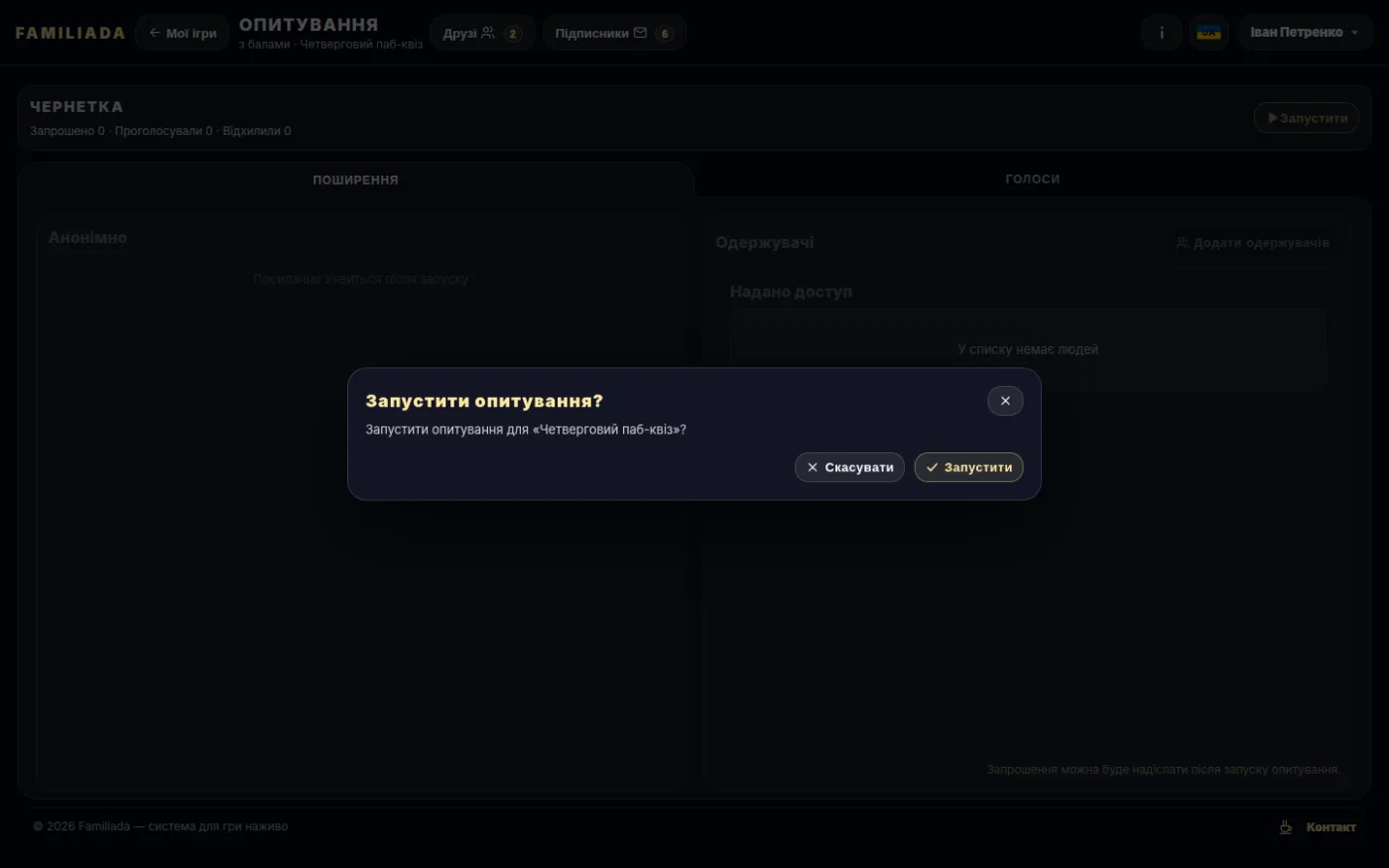Image resolution: width=1389 pixels, height=868 pixels.
Task: Switch to the ПОШИРЕННЯ tab
Action: (355, 180)
